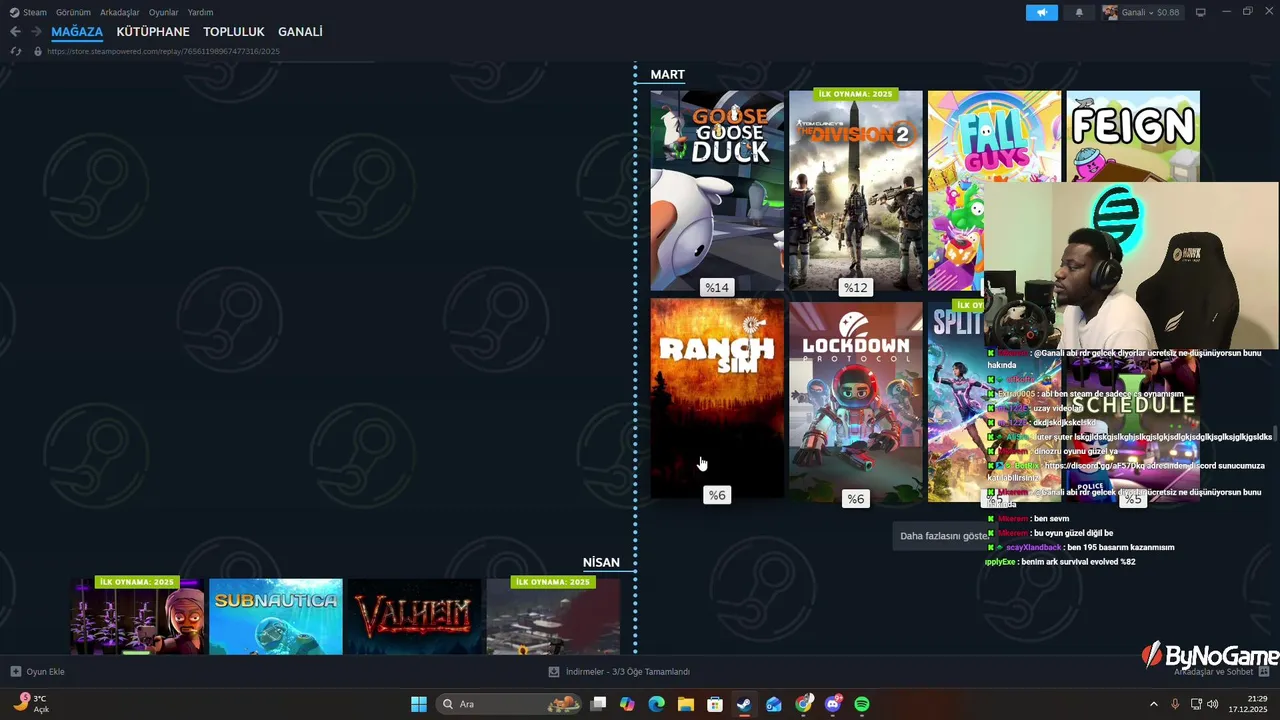Open the Windows Start menu
The image size is (1280, 720).
pos(419,704)
